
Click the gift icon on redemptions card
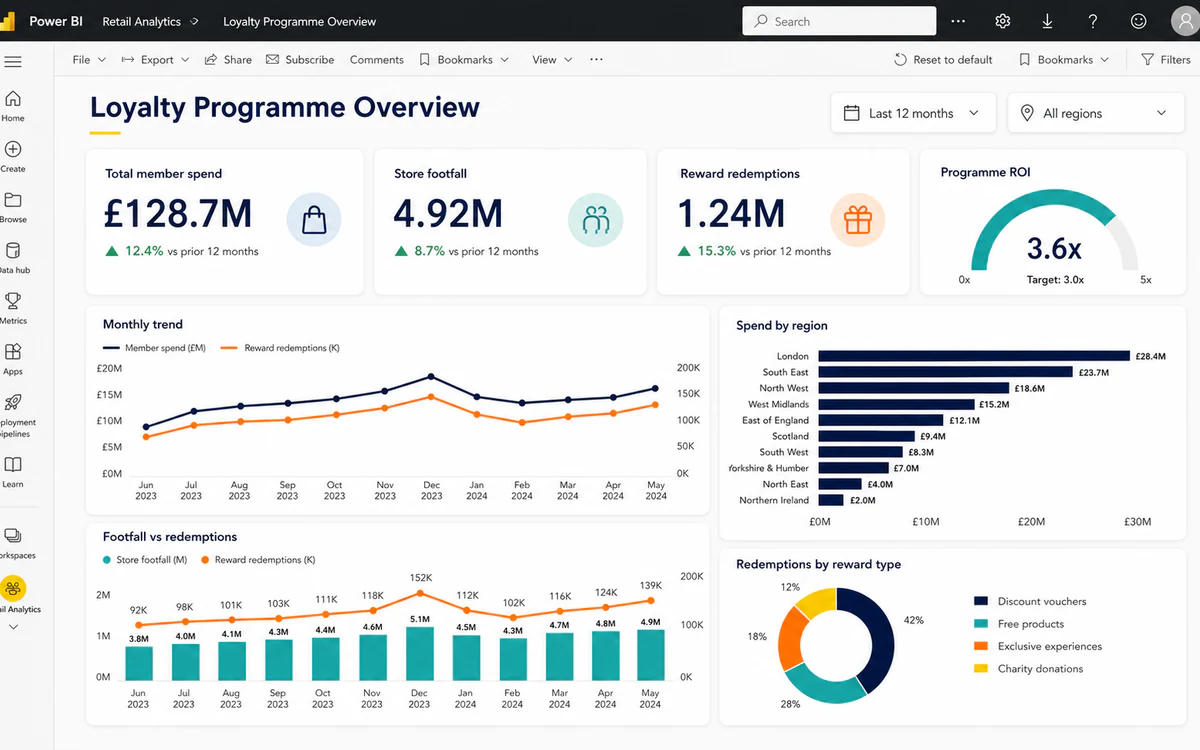[x=858, y=220]
